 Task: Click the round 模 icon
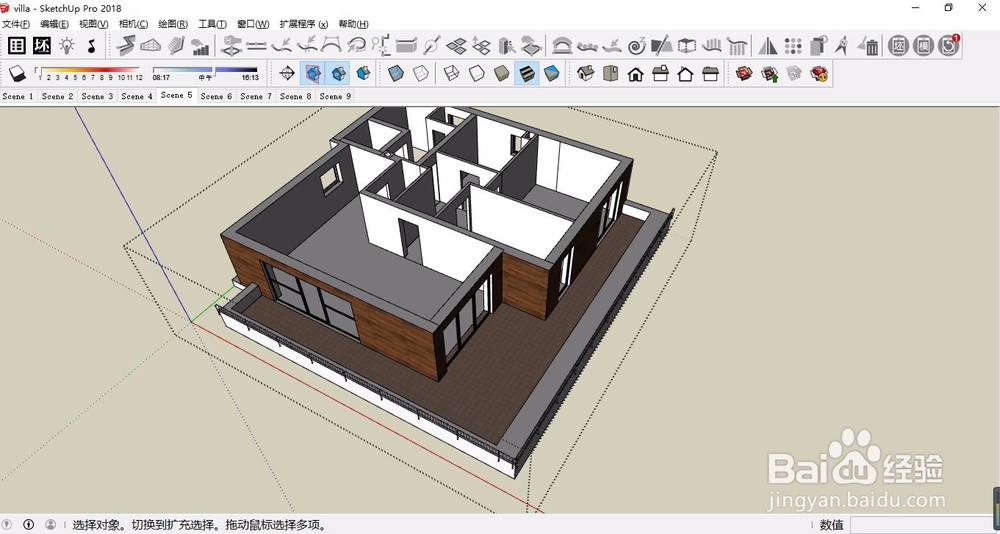[923, 45]
